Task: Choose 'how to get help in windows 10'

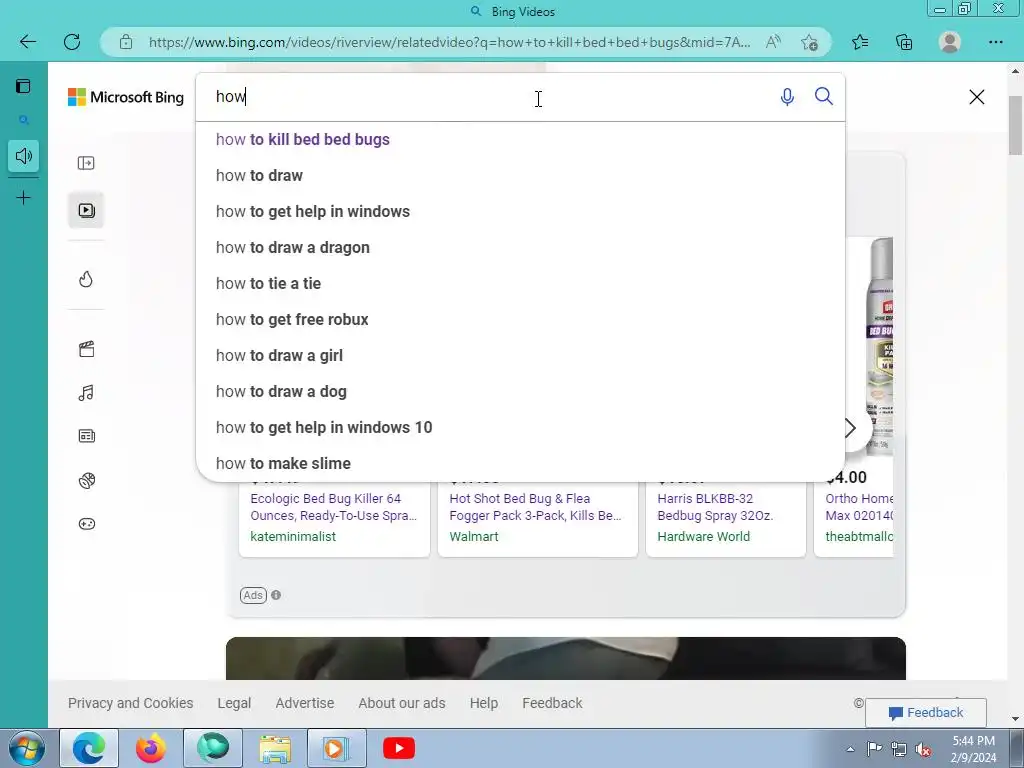Action: click(520, 427)
